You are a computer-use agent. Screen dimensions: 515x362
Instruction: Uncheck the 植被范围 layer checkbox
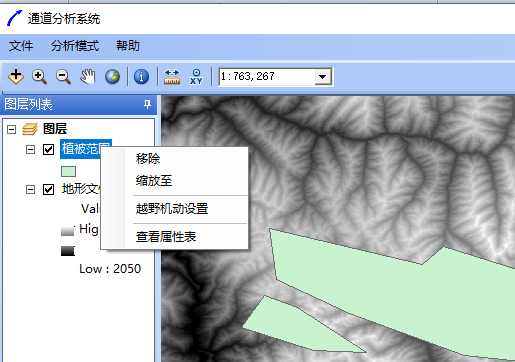point(49,149)
